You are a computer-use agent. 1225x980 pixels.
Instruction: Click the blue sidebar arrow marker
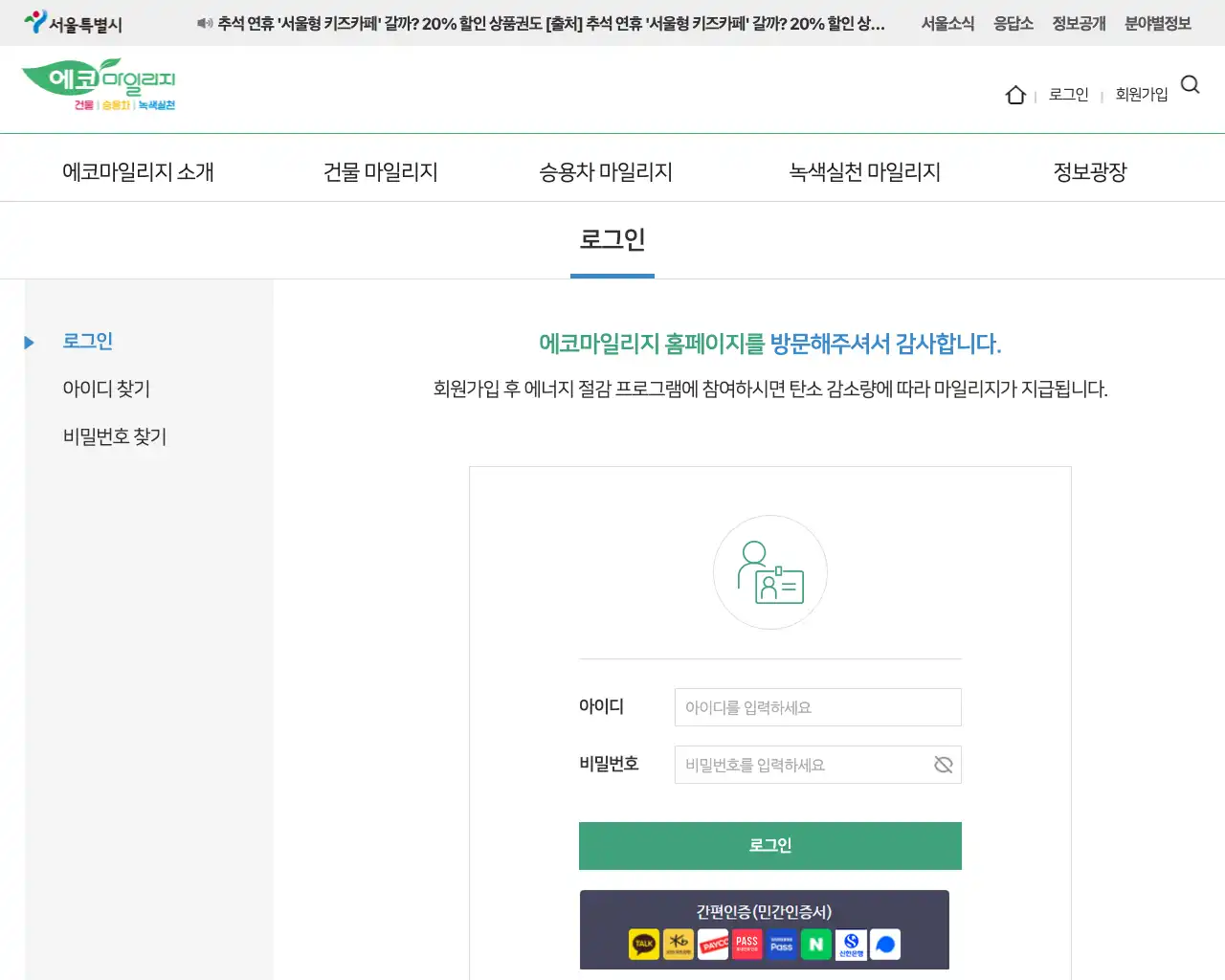click(29, 342)
